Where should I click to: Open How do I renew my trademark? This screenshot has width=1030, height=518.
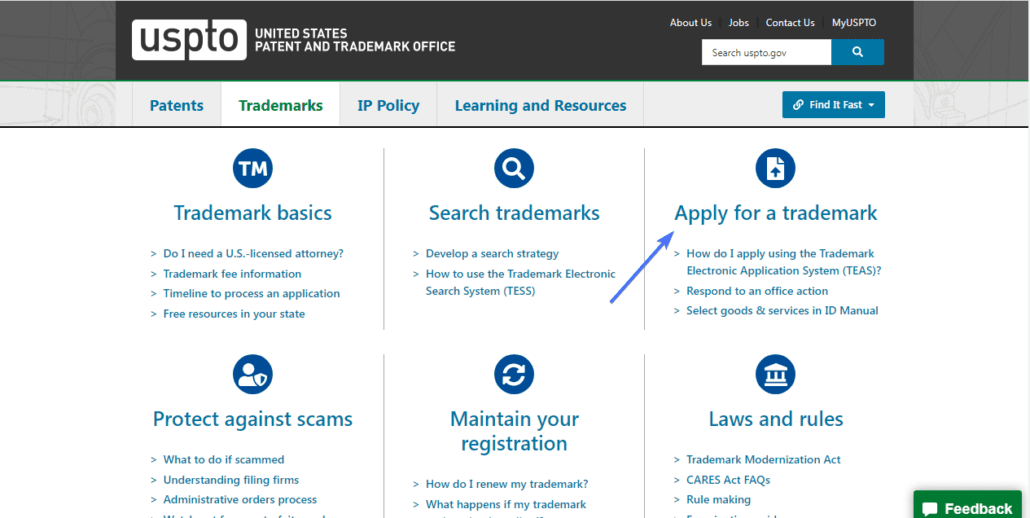pos(507,485)
